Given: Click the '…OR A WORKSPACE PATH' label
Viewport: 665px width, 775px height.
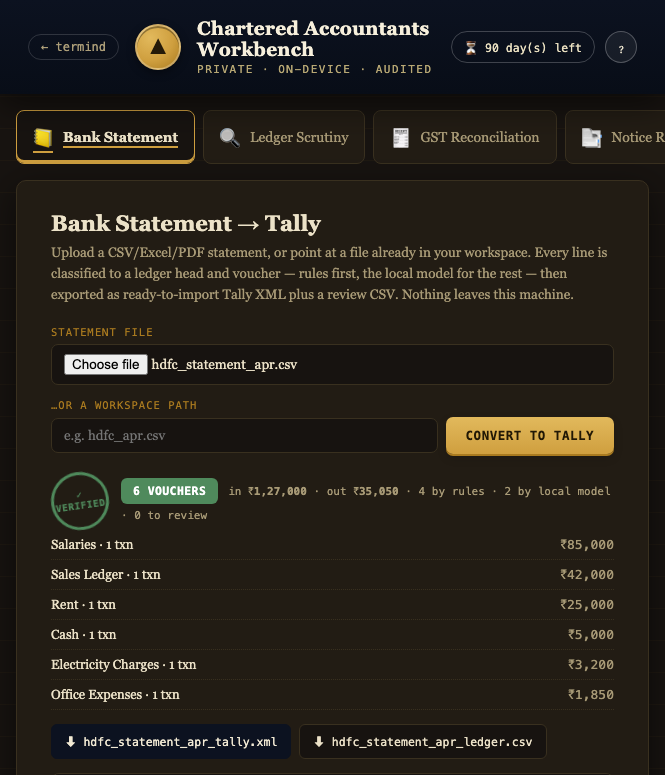Looking at the screenshot, I should (124, 405).
